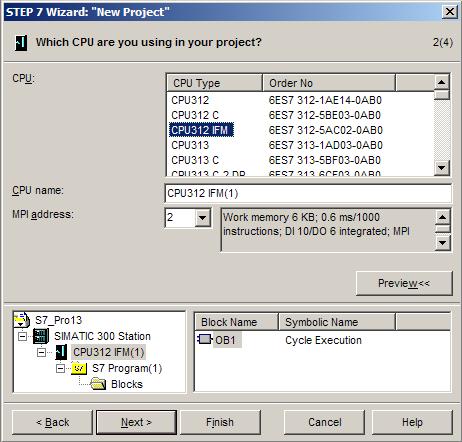The image size is (462, 442).
Task: Click the Cycle Execution symbolic name
Action: click(x=323, y=340)
